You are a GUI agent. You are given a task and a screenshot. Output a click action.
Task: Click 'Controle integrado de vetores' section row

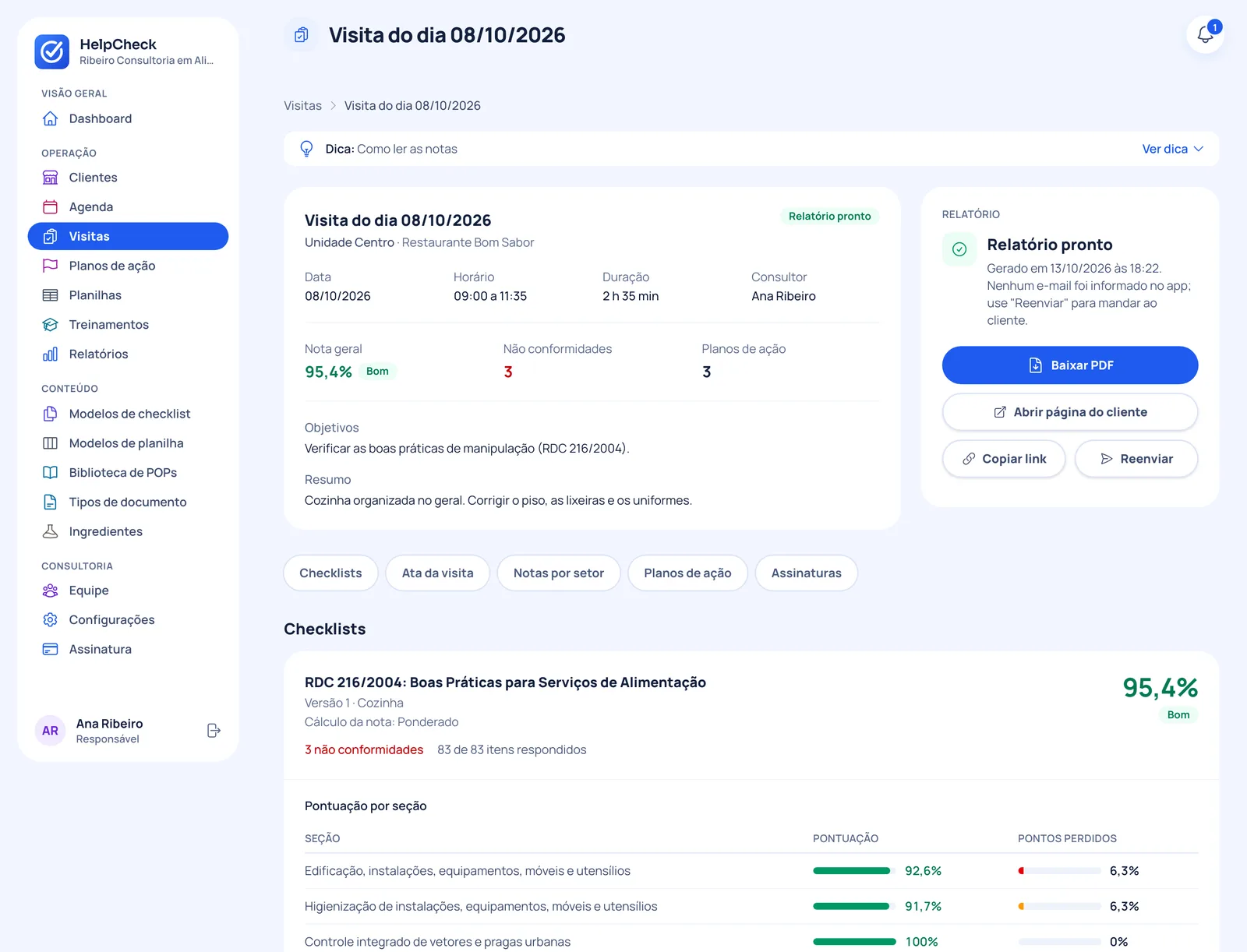point(751,942)
